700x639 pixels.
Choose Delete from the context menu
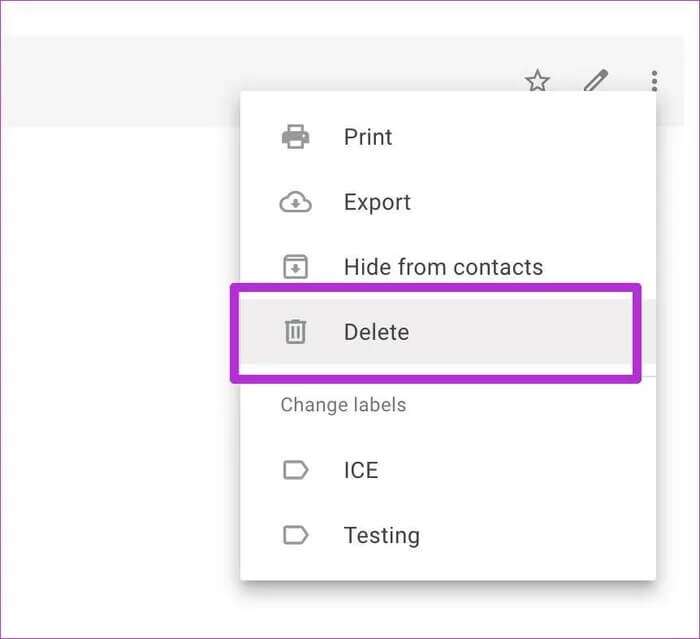click(376, 332)
